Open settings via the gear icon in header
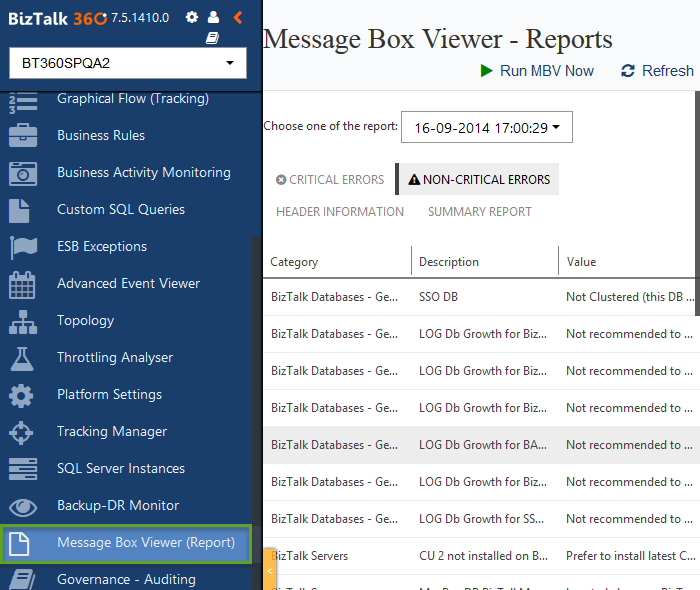Viewport: 700px width, 590px height. (192, 17)
